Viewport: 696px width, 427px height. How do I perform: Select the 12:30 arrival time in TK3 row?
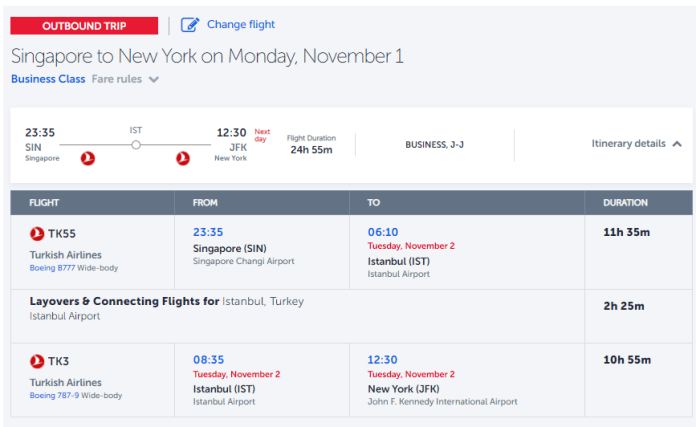point(383,360)
